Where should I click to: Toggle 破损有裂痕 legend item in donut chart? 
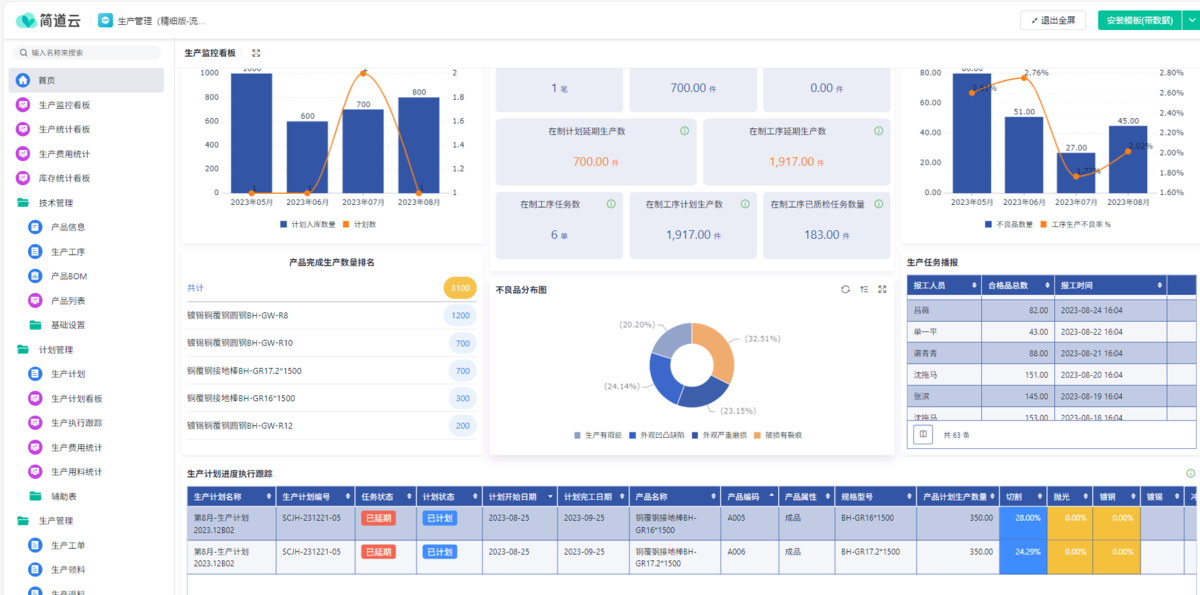pyautogui.click(x=778, y=435)
